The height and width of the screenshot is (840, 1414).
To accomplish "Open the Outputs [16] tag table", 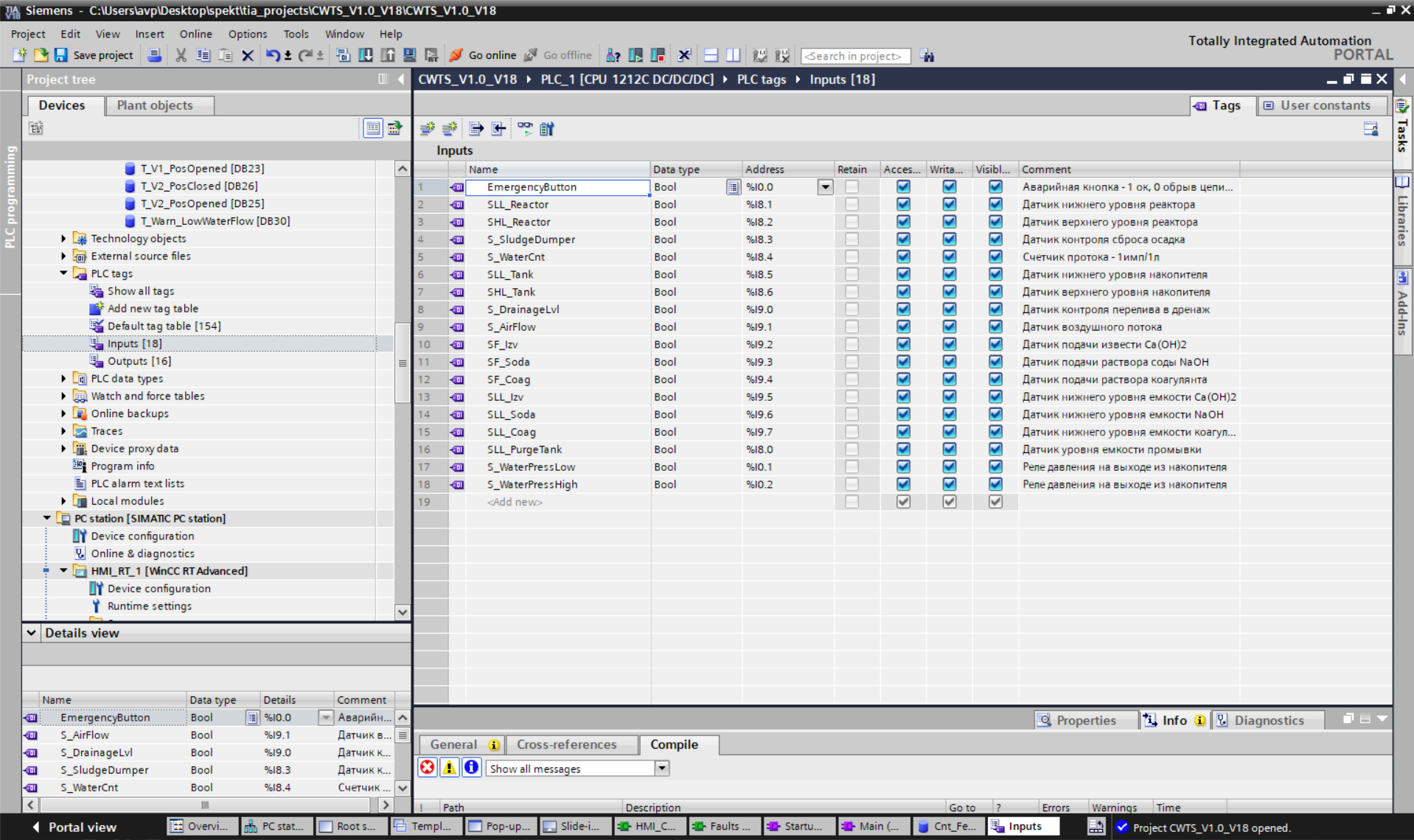I will click(139, 361).
